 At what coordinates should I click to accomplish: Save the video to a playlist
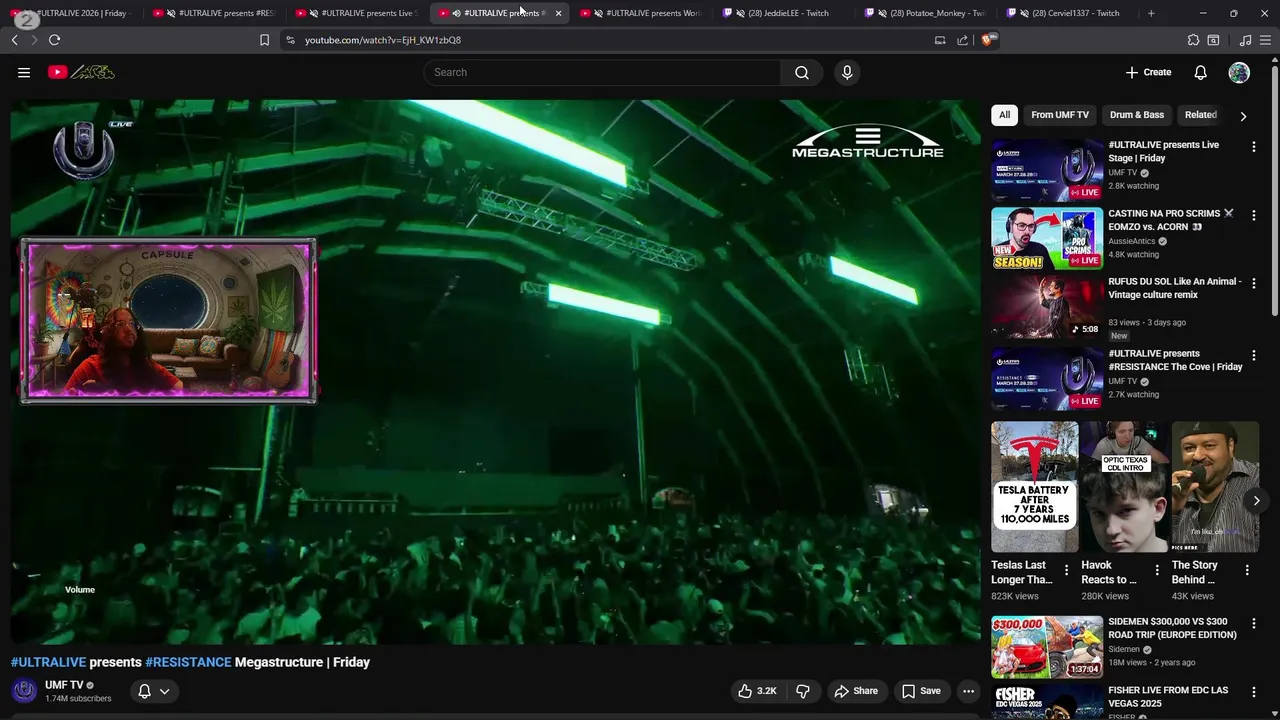point(921,691)
